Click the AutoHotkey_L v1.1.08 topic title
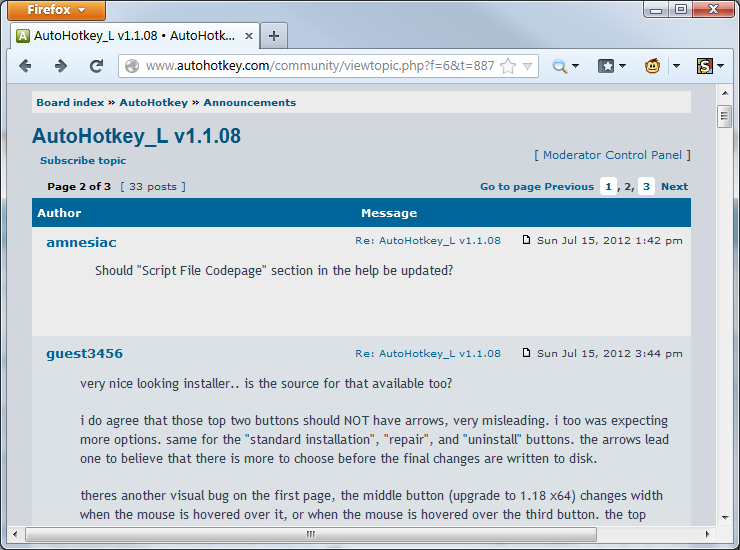This screenshot has height=550, width=740. 136,136
